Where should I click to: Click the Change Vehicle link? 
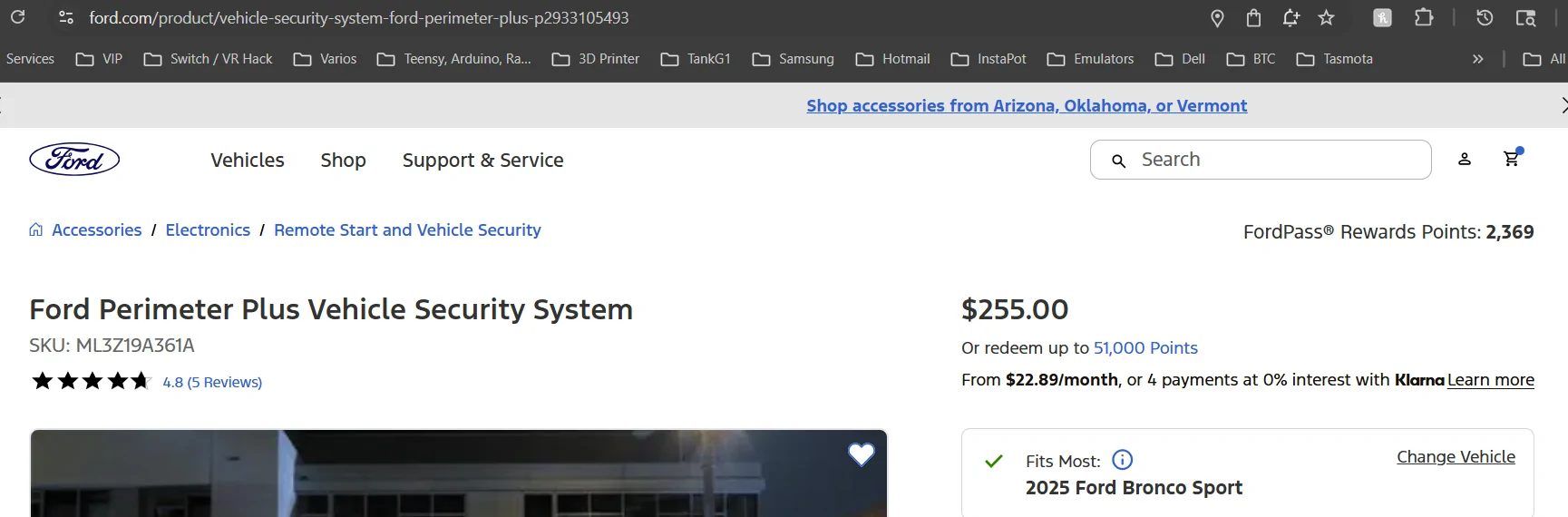pos(1456,456)
